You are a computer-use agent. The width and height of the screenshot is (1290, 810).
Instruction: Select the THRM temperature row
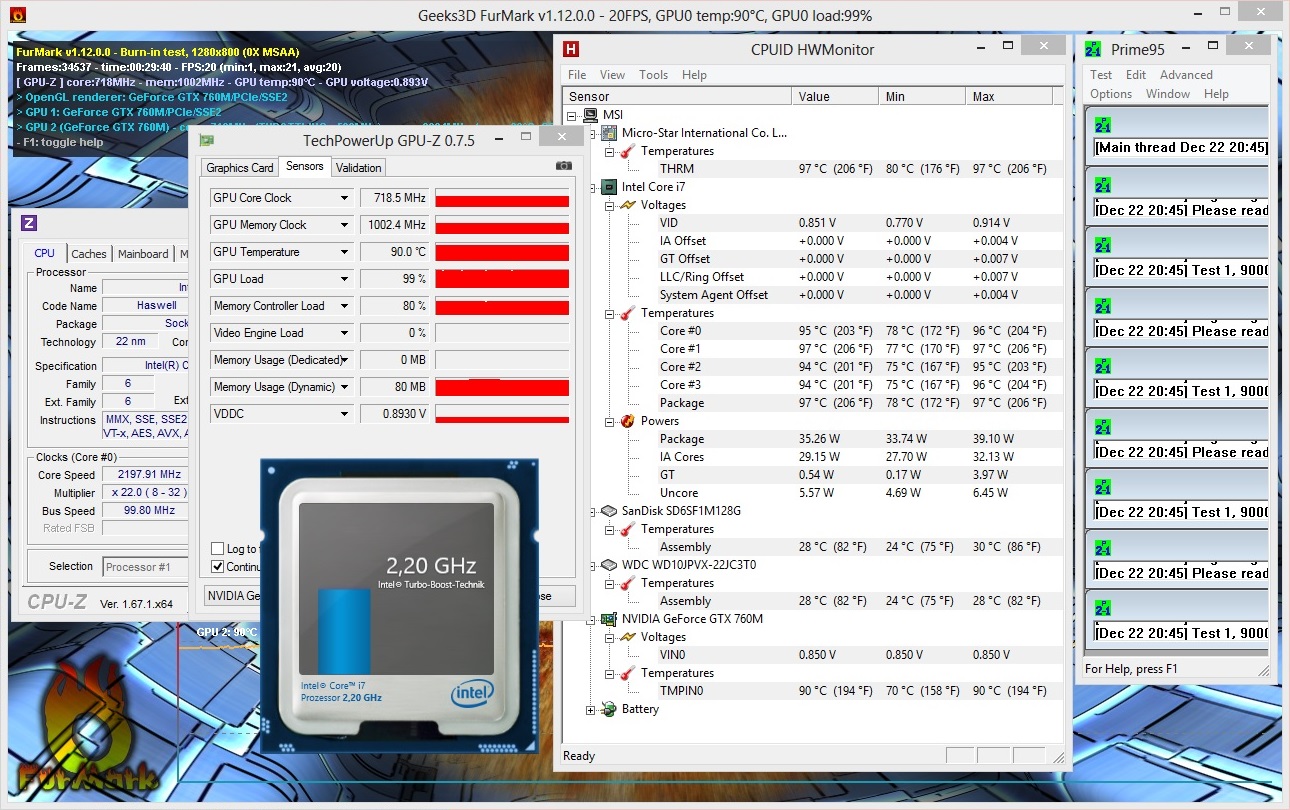[x=812, y=169]
